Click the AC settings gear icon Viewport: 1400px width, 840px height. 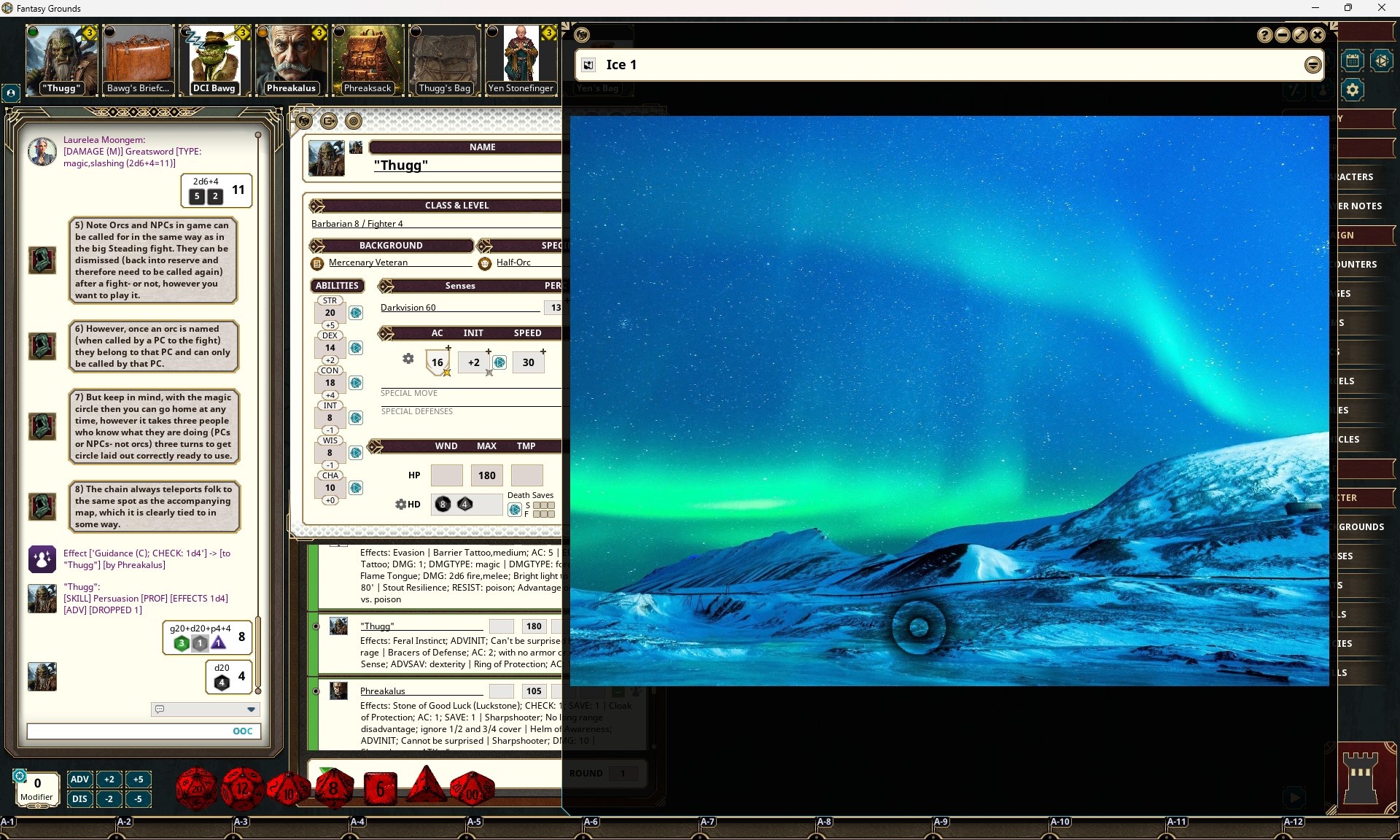(408, 359)
